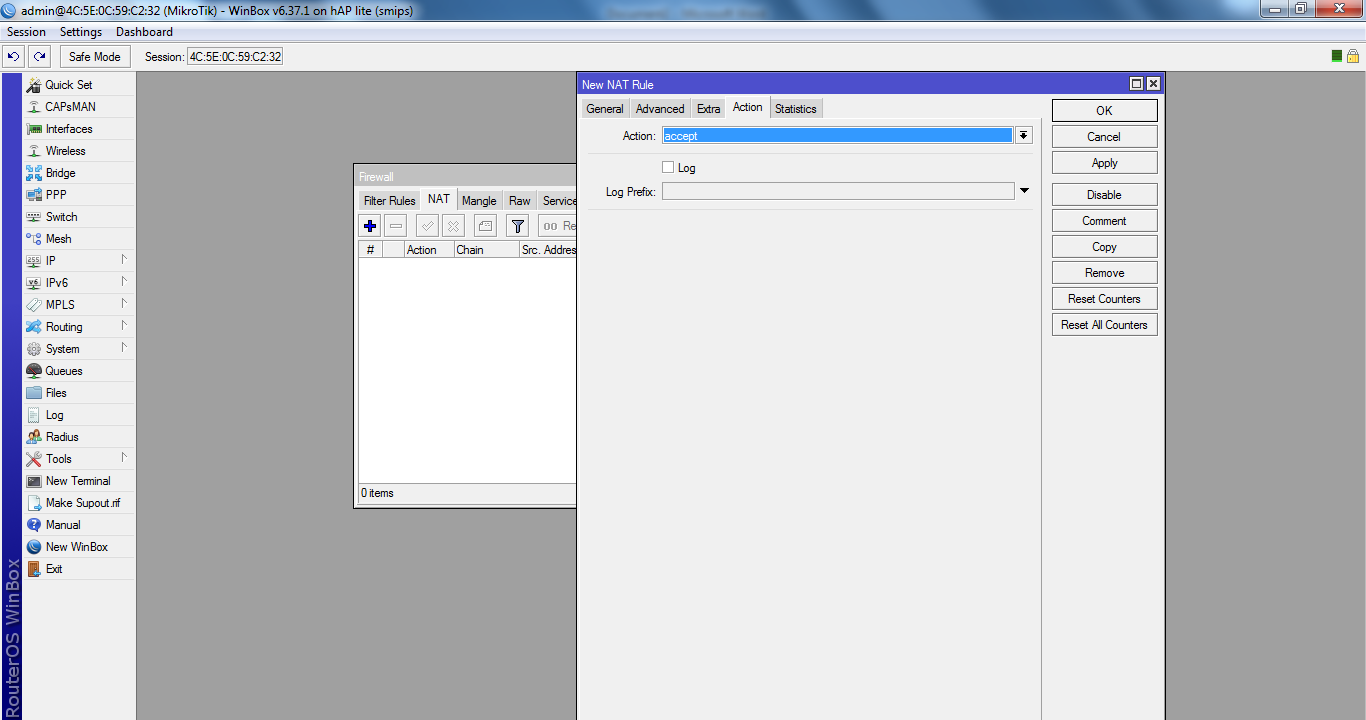
Task: Click the Comment button
Action: point(1104,221)
